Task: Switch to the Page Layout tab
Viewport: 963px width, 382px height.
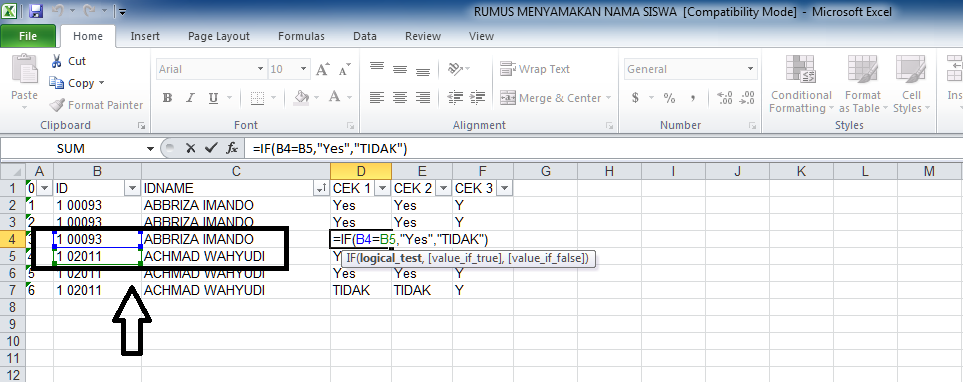Action: (x=219, y=36)
